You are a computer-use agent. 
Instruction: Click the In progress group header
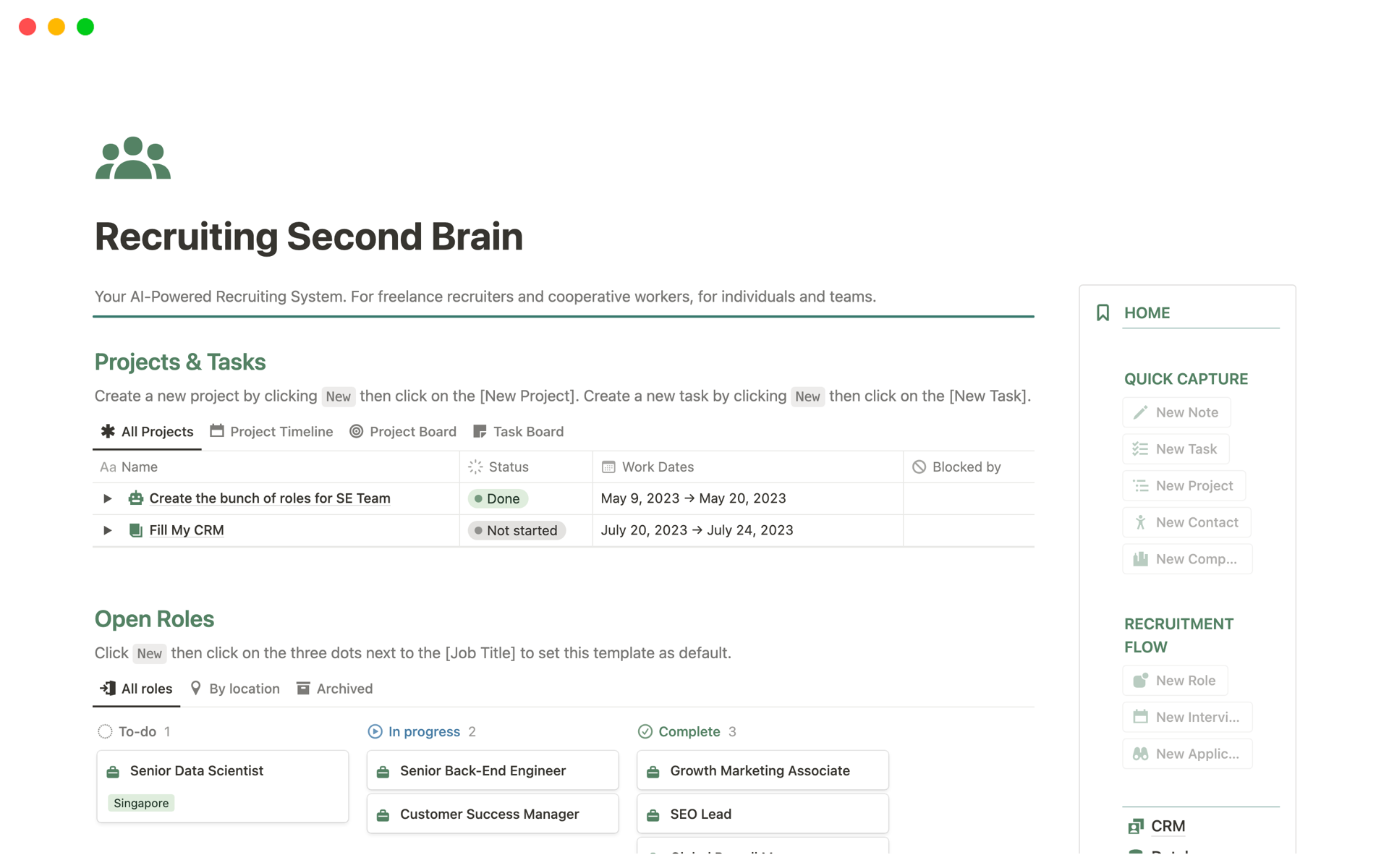tap(424, 731)
